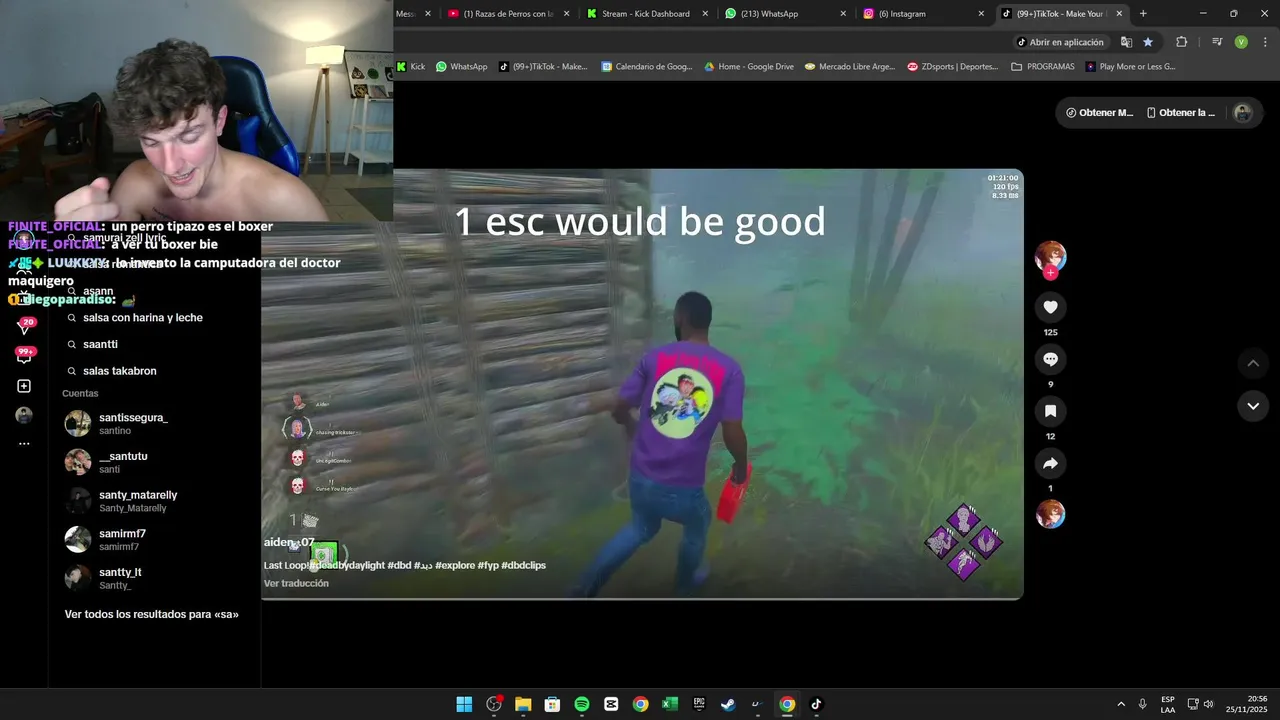This screenshot has height=720, width=1280.
Task: Open TikTok messages icon with badge 20
Action: [x=24, y=326]
